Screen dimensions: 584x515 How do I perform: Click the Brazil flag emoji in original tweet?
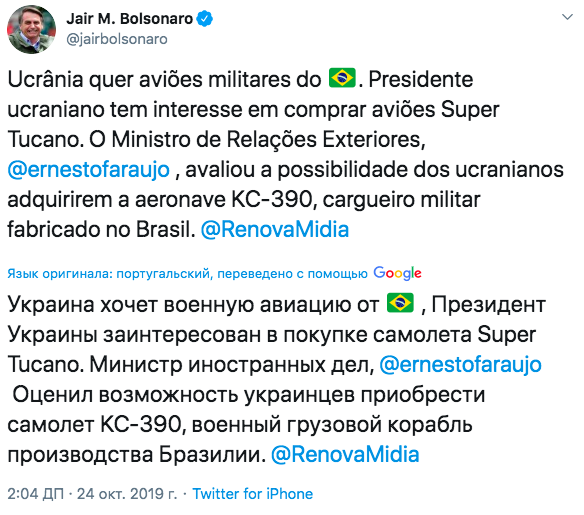pyautogui.click(x=342, y=78)
